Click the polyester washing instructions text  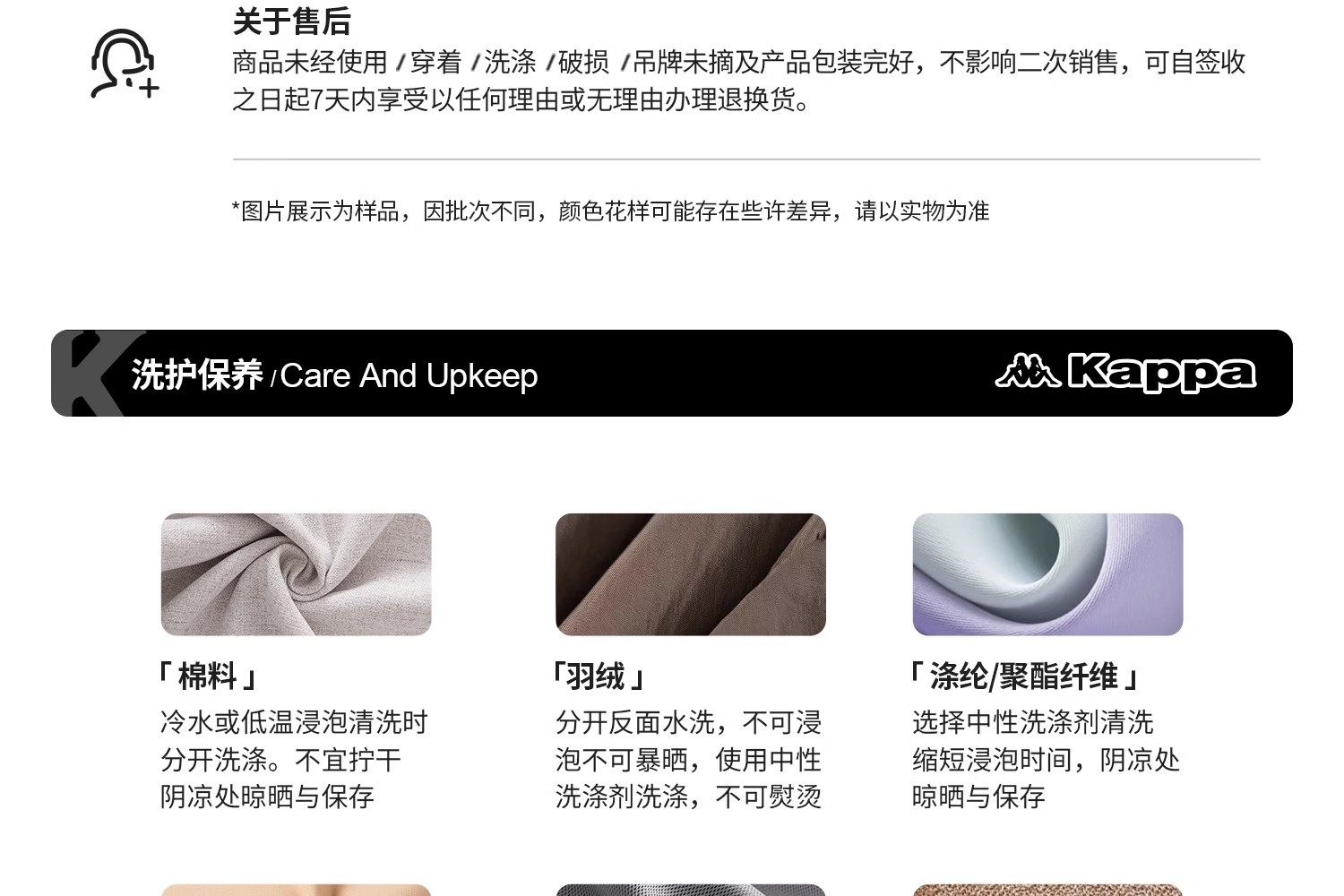point(1046,759)
